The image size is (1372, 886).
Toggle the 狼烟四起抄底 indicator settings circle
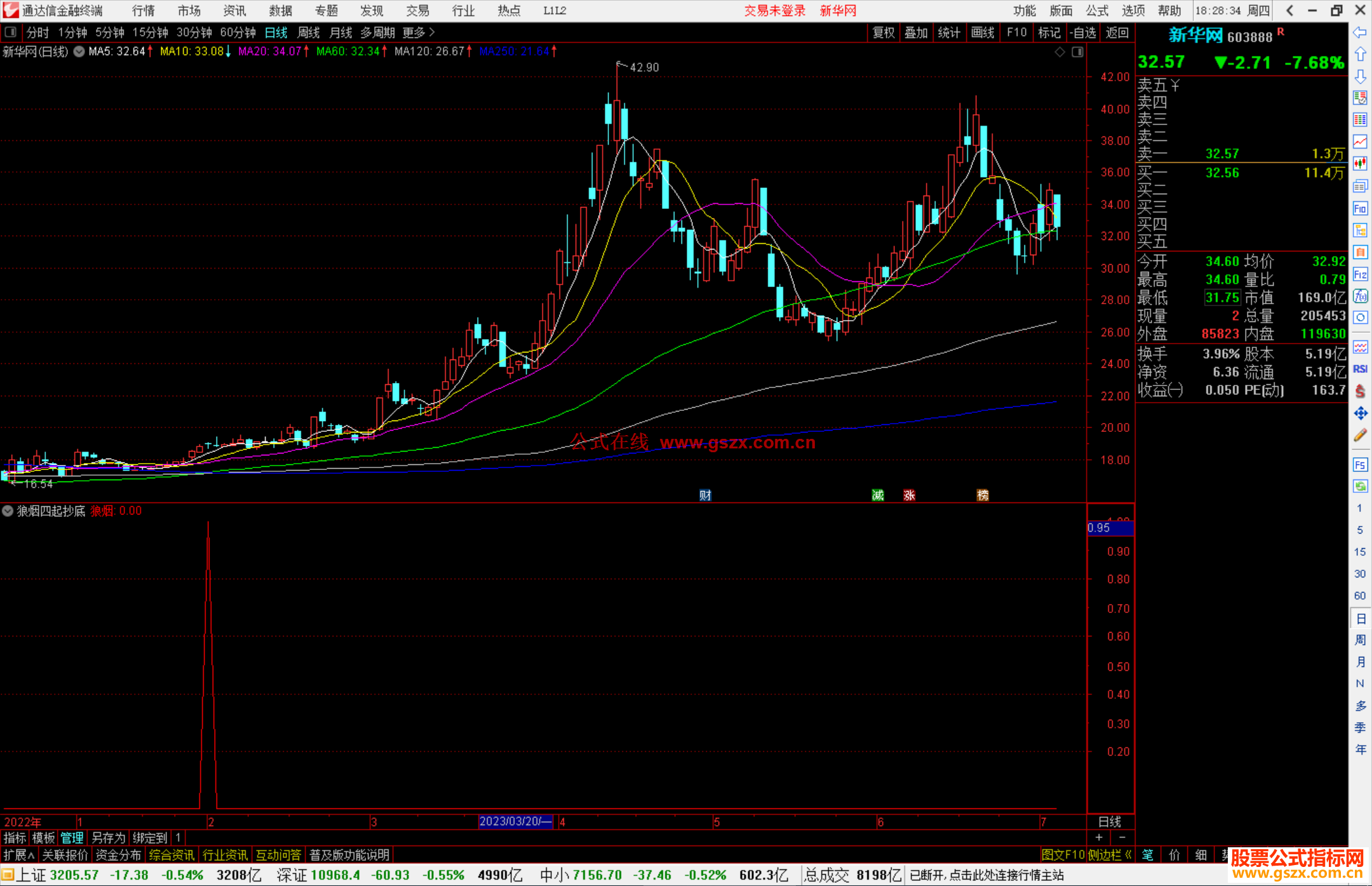[x=8, y=511]
